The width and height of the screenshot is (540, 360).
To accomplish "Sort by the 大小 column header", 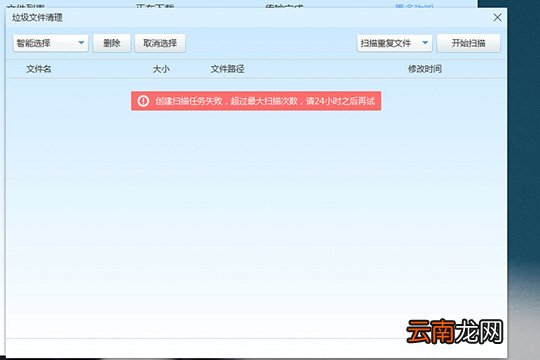I will [161, 69].
